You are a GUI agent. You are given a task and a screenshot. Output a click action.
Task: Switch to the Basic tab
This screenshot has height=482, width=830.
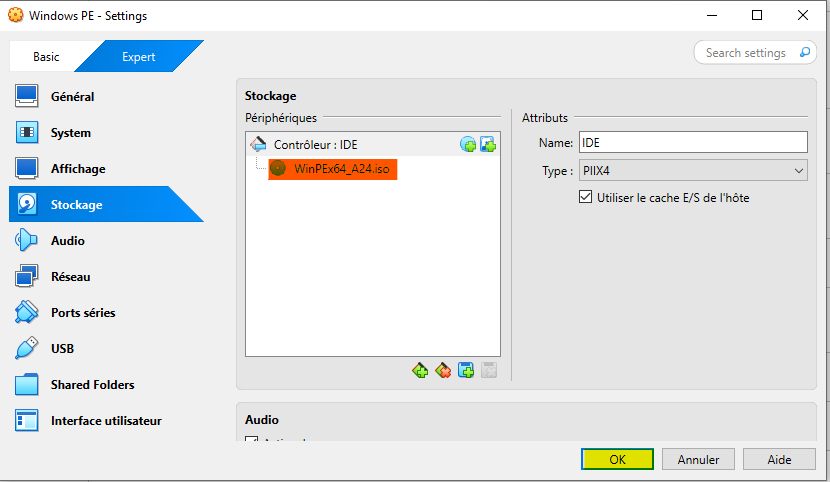[46, 57]
